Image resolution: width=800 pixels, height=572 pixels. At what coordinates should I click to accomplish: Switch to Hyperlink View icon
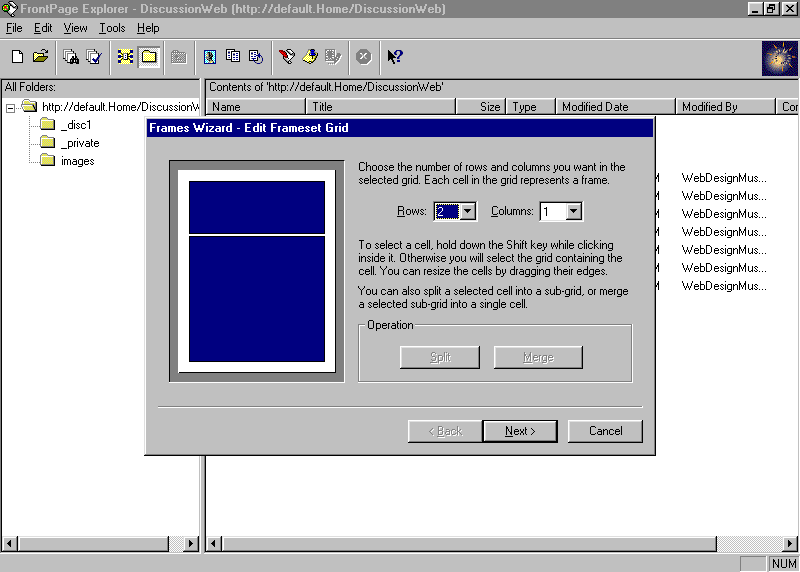126,57
